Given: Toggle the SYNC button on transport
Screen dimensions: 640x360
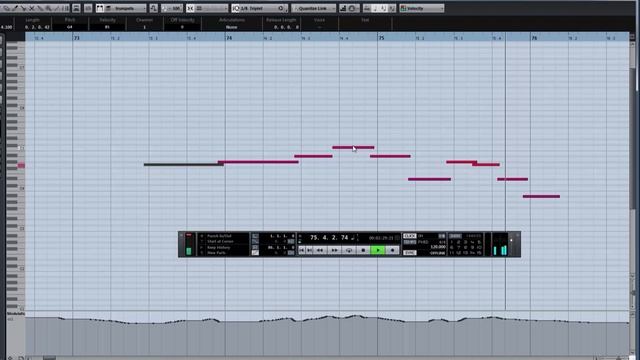Looking at the screenshot, I should (x=410, y=253).
